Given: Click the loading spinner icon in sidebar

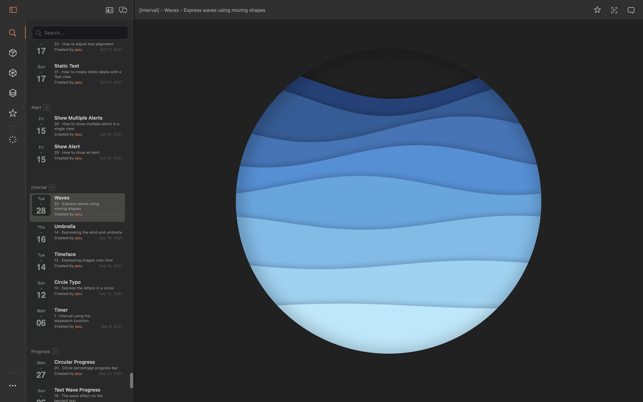Looking at the screenshot, I should [13, 140].
